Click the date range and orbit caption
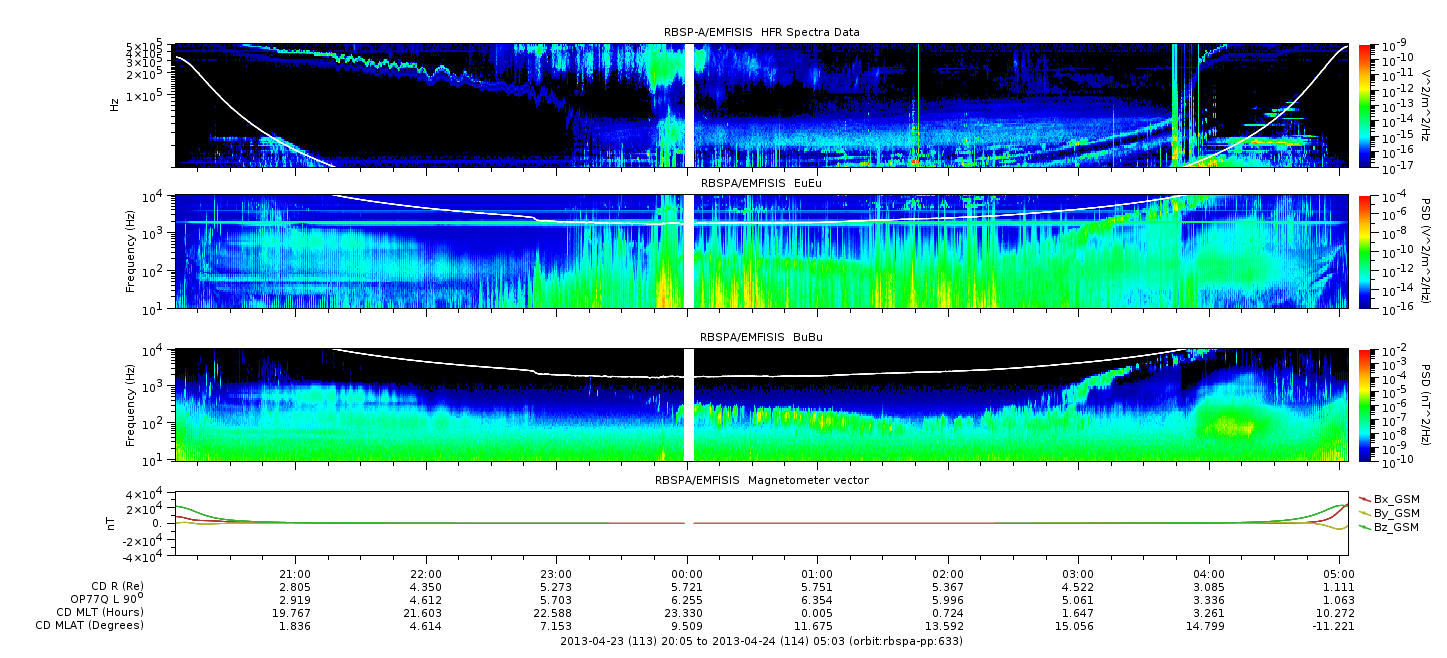This screenshot has height=658, width=1447. click(x=761, y=641)
